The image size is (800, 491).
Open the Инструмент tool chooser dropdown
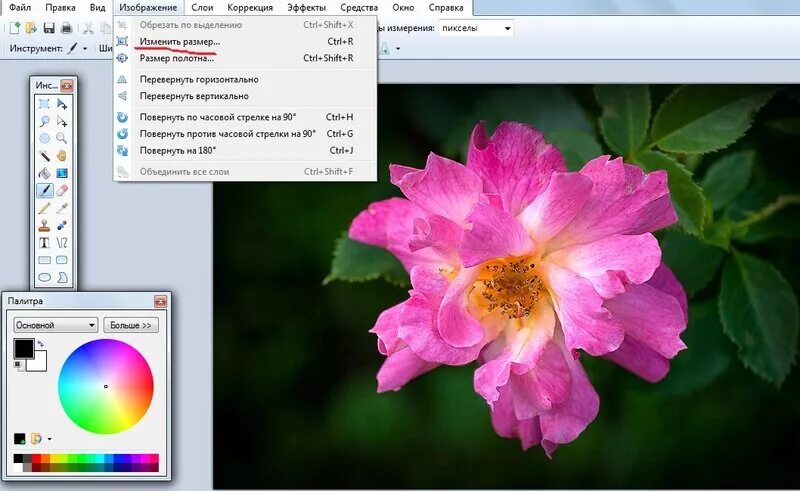[x=85, y=48]
